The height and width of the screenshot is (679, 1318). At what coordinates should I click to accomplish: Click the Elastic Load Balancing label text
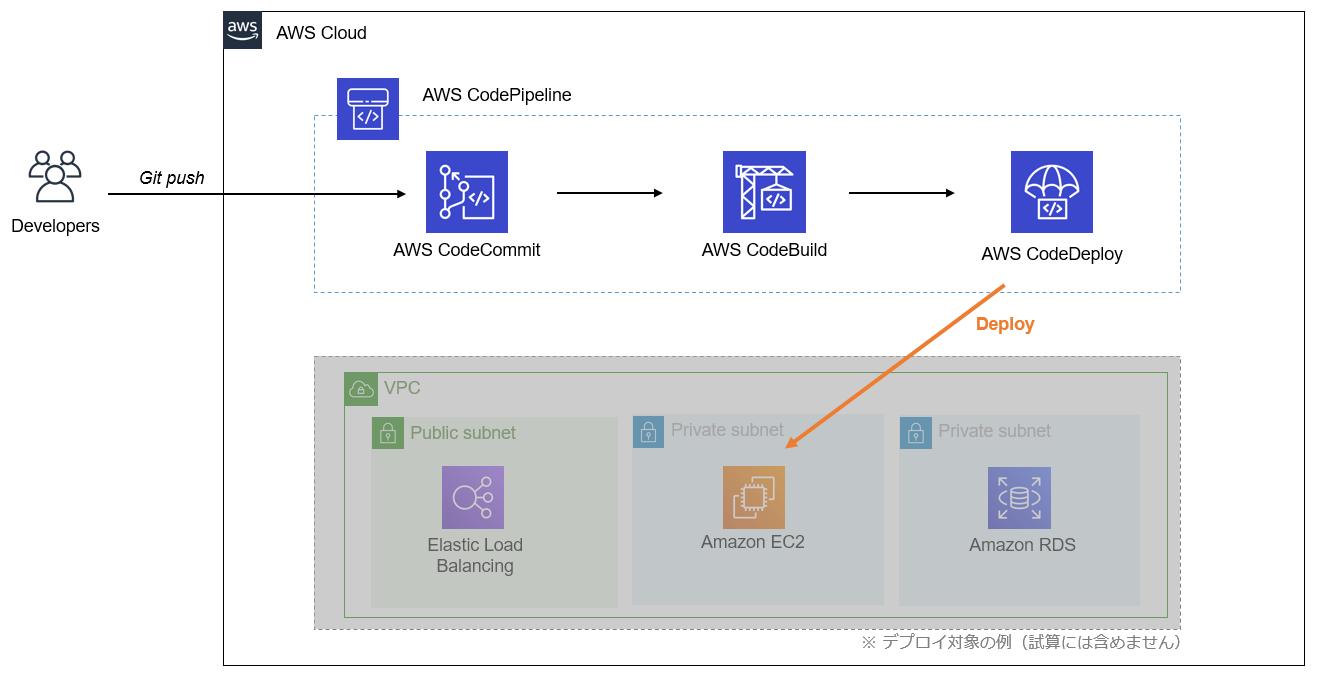[475, 555]
